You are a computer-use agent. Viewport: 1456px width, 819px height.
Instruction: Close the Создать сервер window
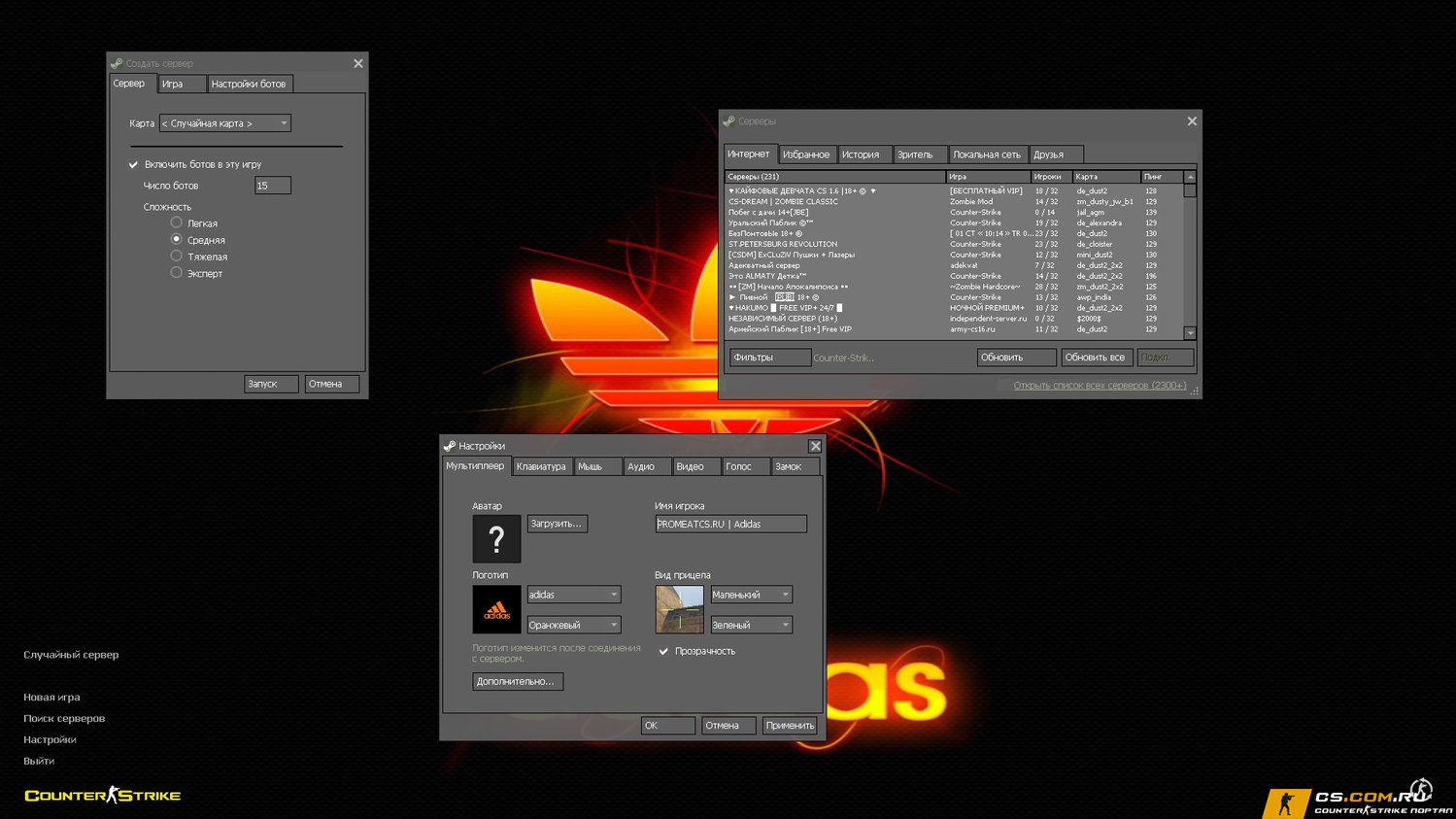tap(358, 63)
